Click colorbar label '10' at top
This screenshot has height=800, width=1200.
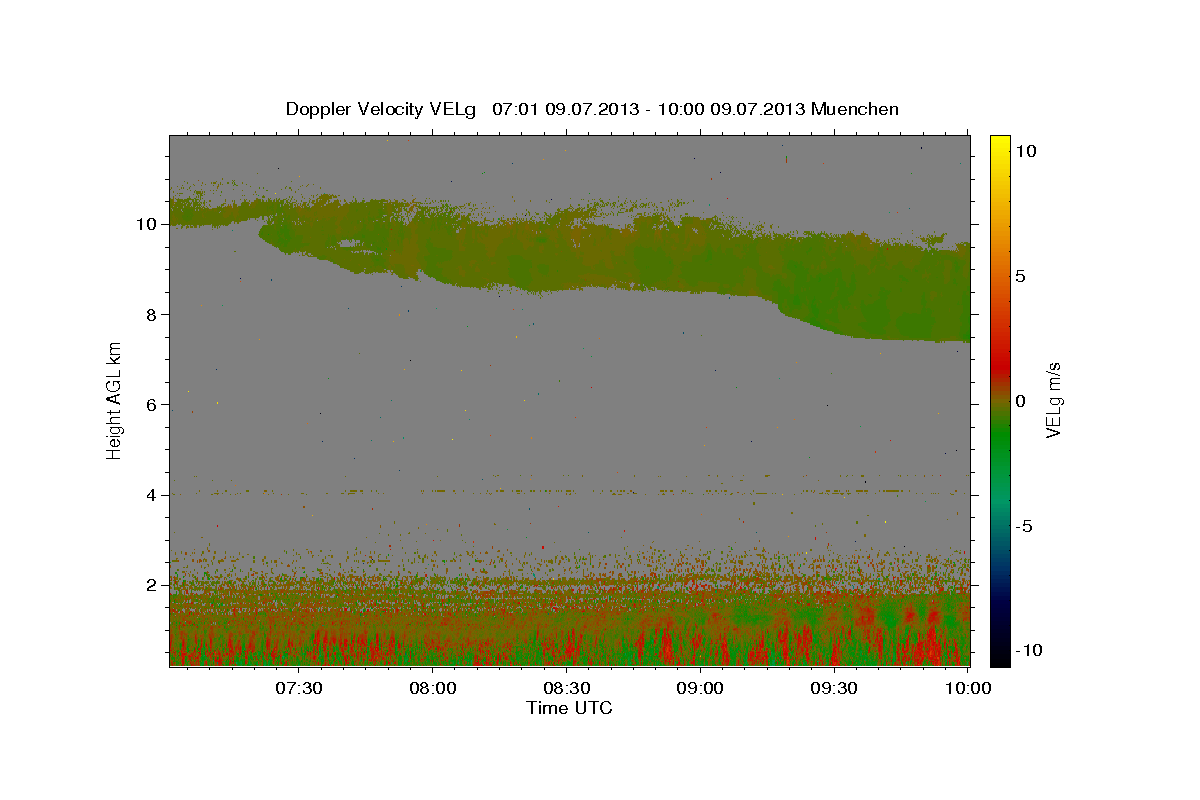point(1026,151)
